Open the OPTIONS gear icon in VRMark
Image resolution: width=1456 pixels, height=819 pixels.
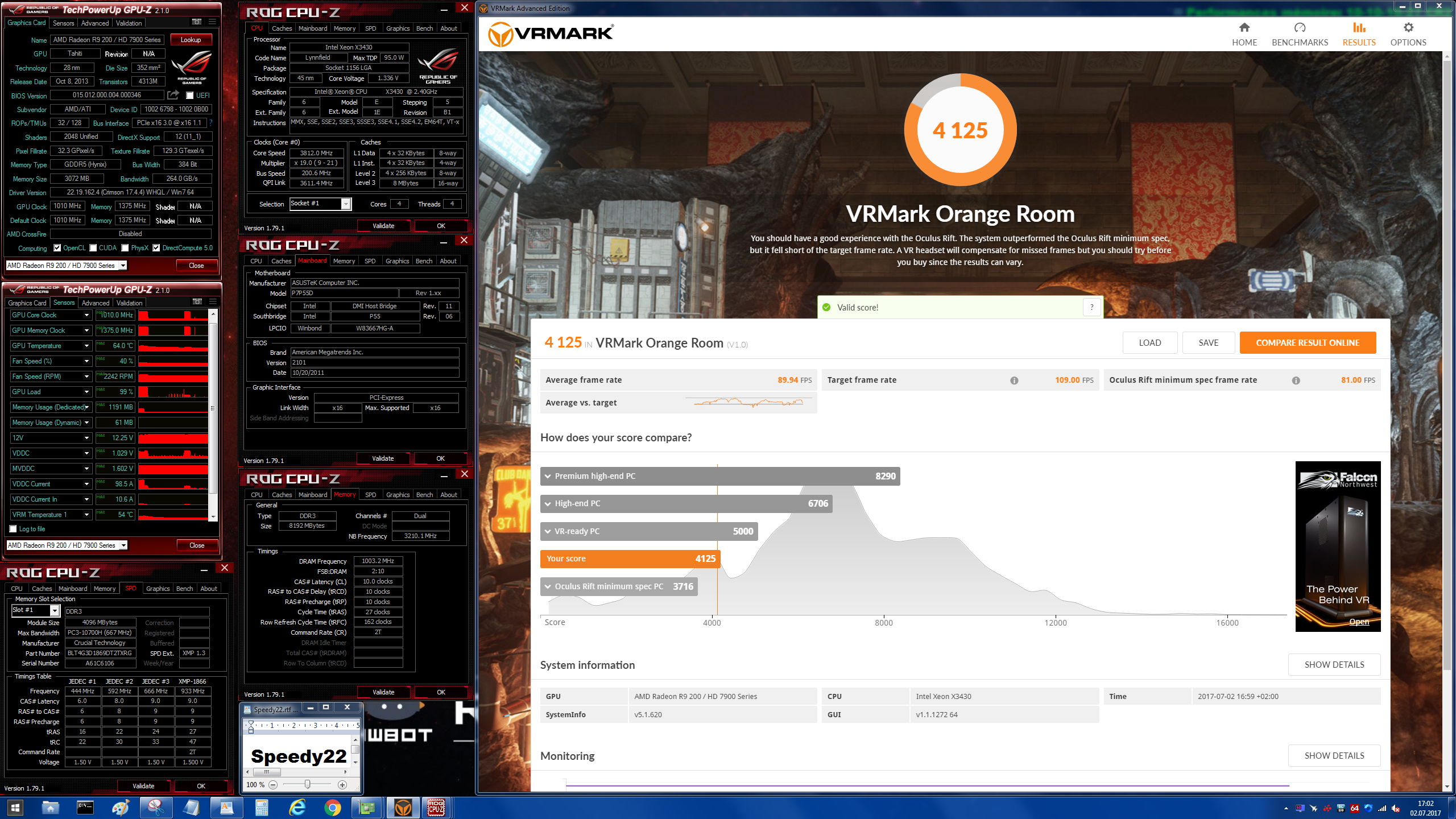point(1408,27)
